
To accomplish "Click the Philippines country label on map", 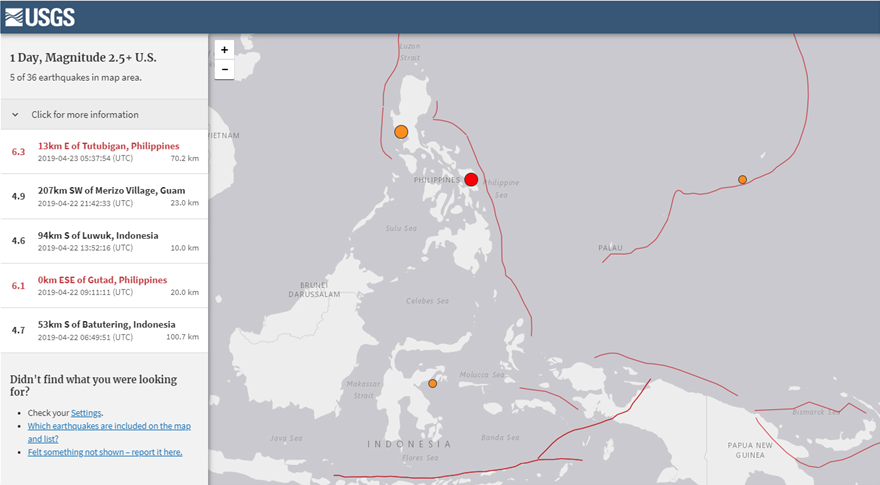I will [436, 180].
